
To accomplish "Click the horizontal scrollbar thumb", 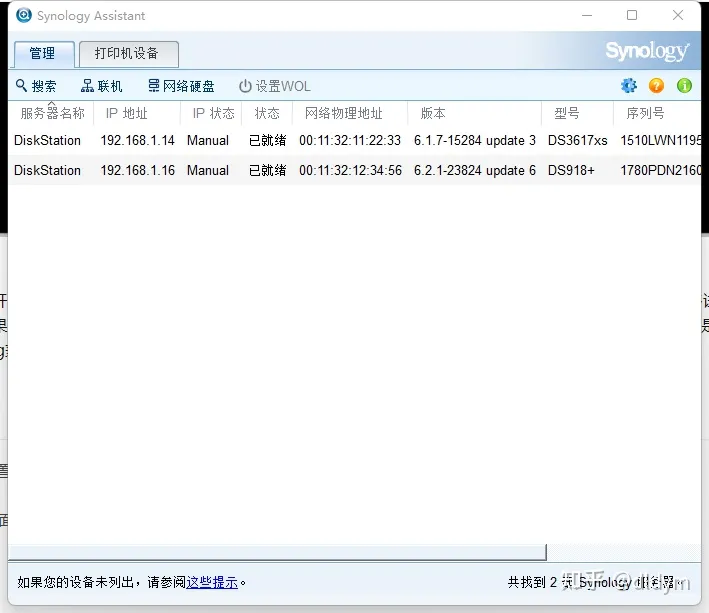I will (x=278, y=552).
